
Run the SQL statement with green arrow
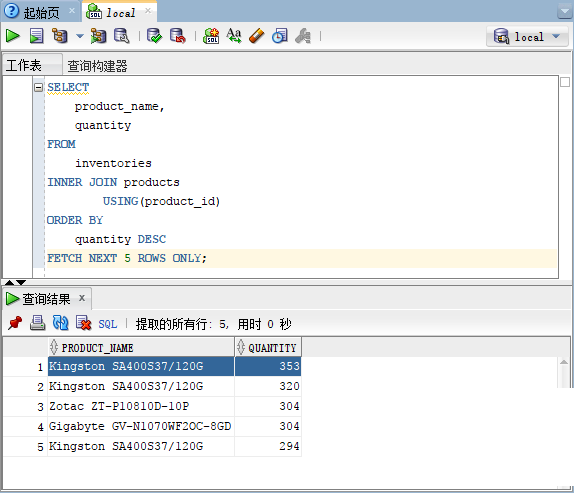point(13,36)
